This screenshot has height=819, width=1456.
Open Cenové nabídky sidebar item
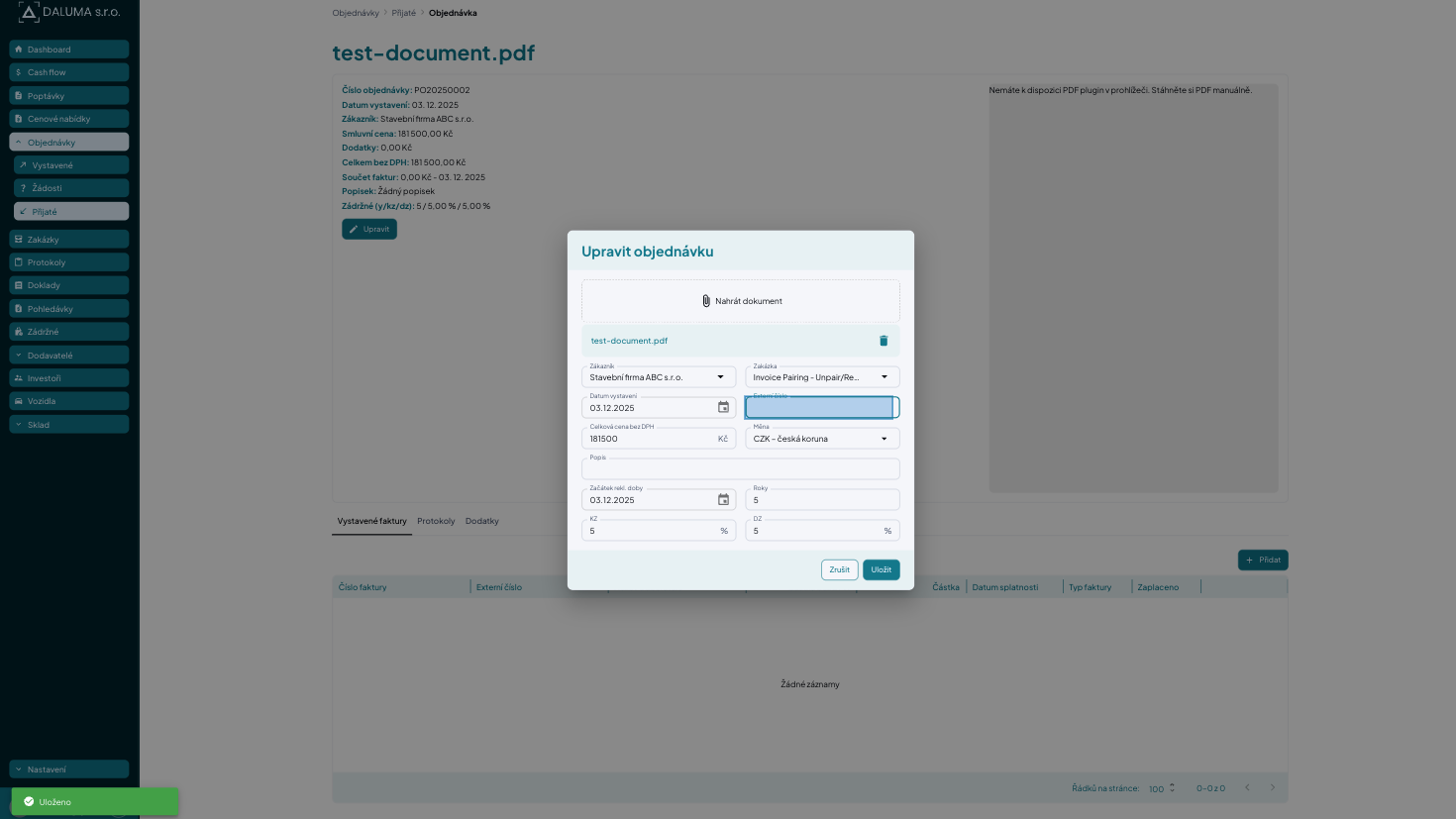(x=69, y=119)
